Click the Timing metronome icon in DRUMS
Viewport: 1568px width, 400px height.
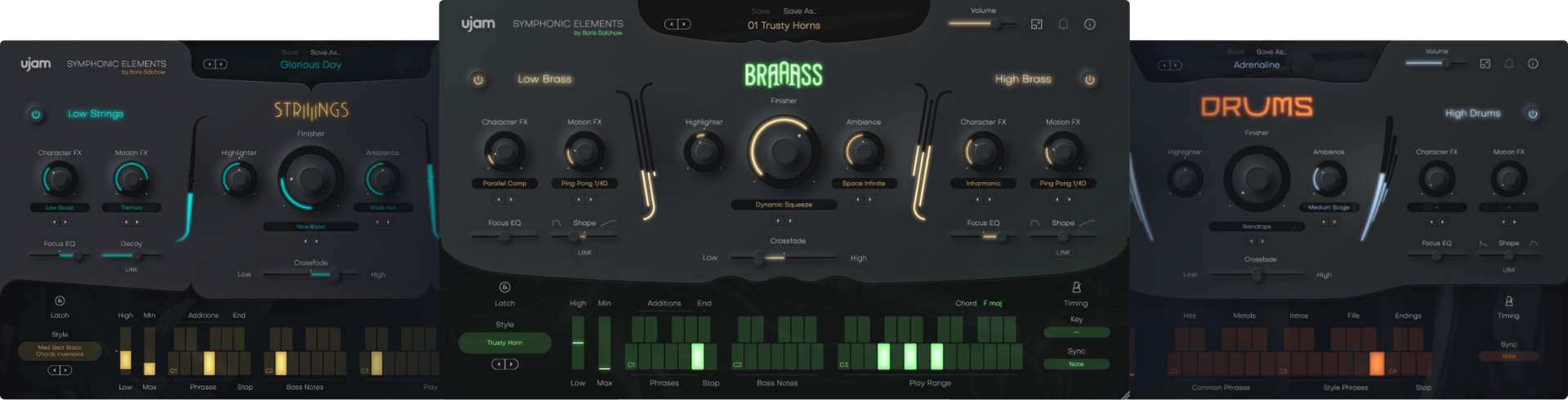(x=1508, y=301)
